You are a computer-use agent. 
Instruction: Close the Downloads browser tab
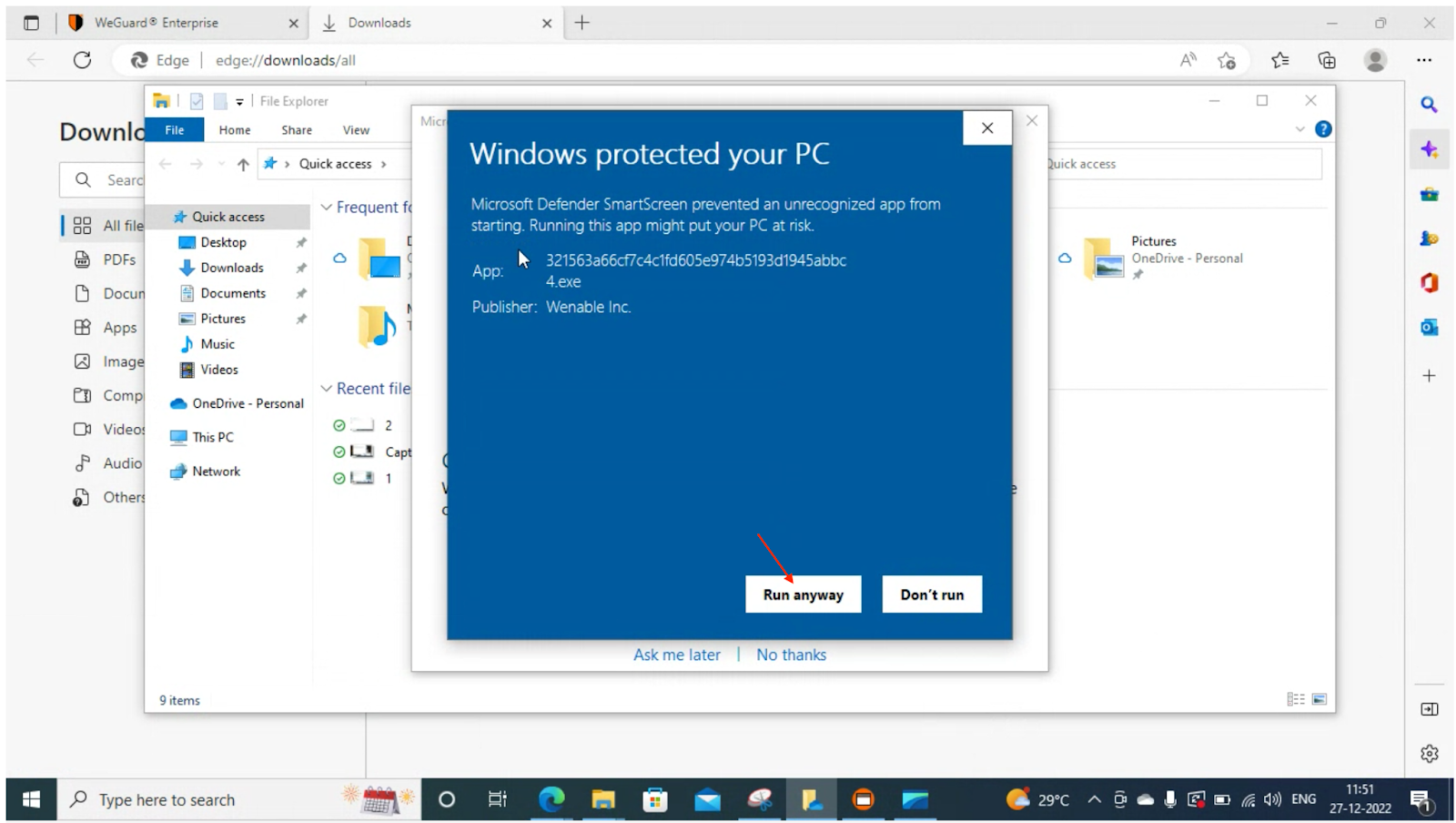point(547,24)
